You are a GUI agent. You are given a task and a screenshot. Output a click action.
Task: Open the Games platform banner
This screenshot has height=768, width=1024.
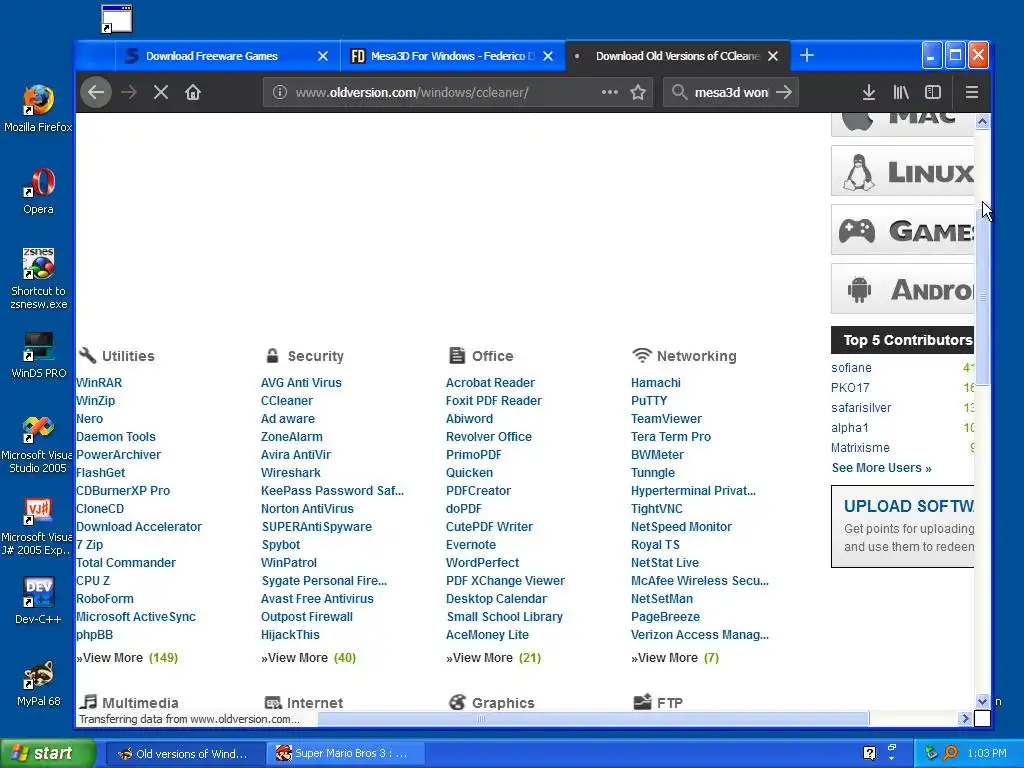pos(903,230)
